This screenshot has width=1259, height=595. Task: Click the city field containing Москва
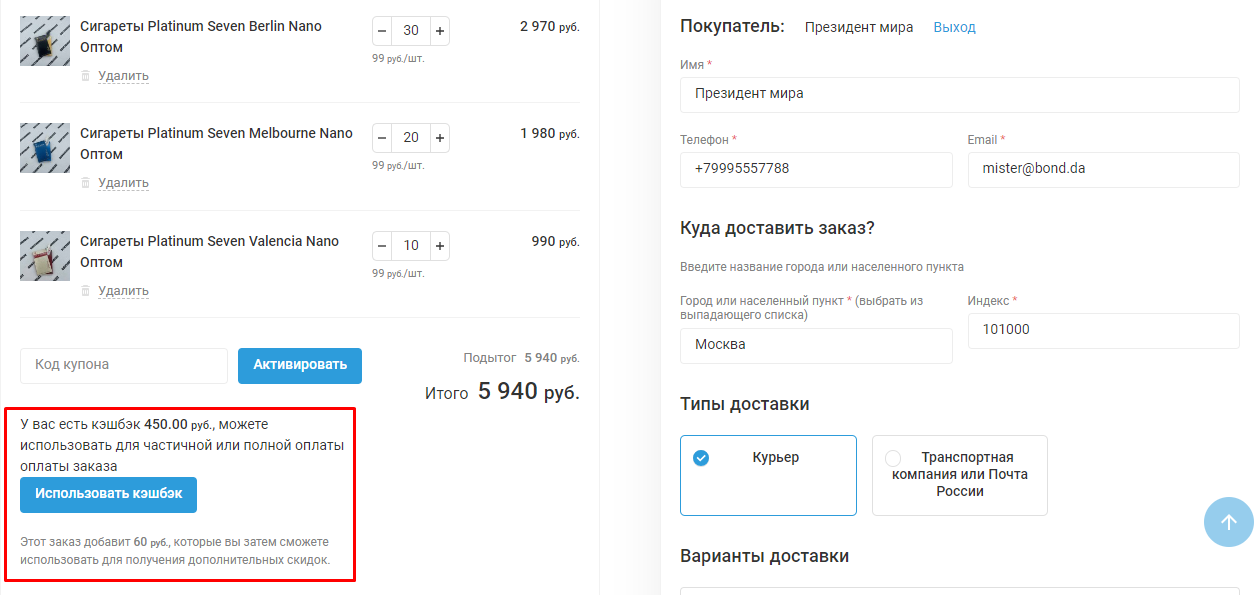click(x=815, y=345)
